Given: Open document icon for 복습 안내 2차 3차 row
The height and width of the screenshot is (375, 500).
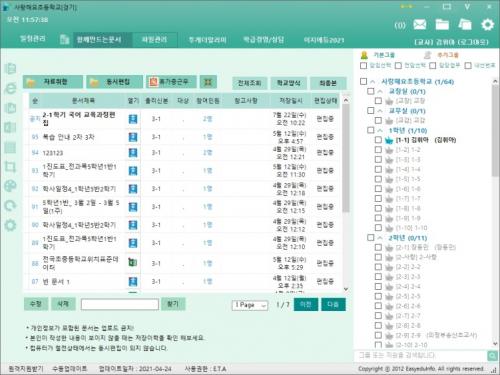Looking at the screenshot, I should tap(133, 137).
